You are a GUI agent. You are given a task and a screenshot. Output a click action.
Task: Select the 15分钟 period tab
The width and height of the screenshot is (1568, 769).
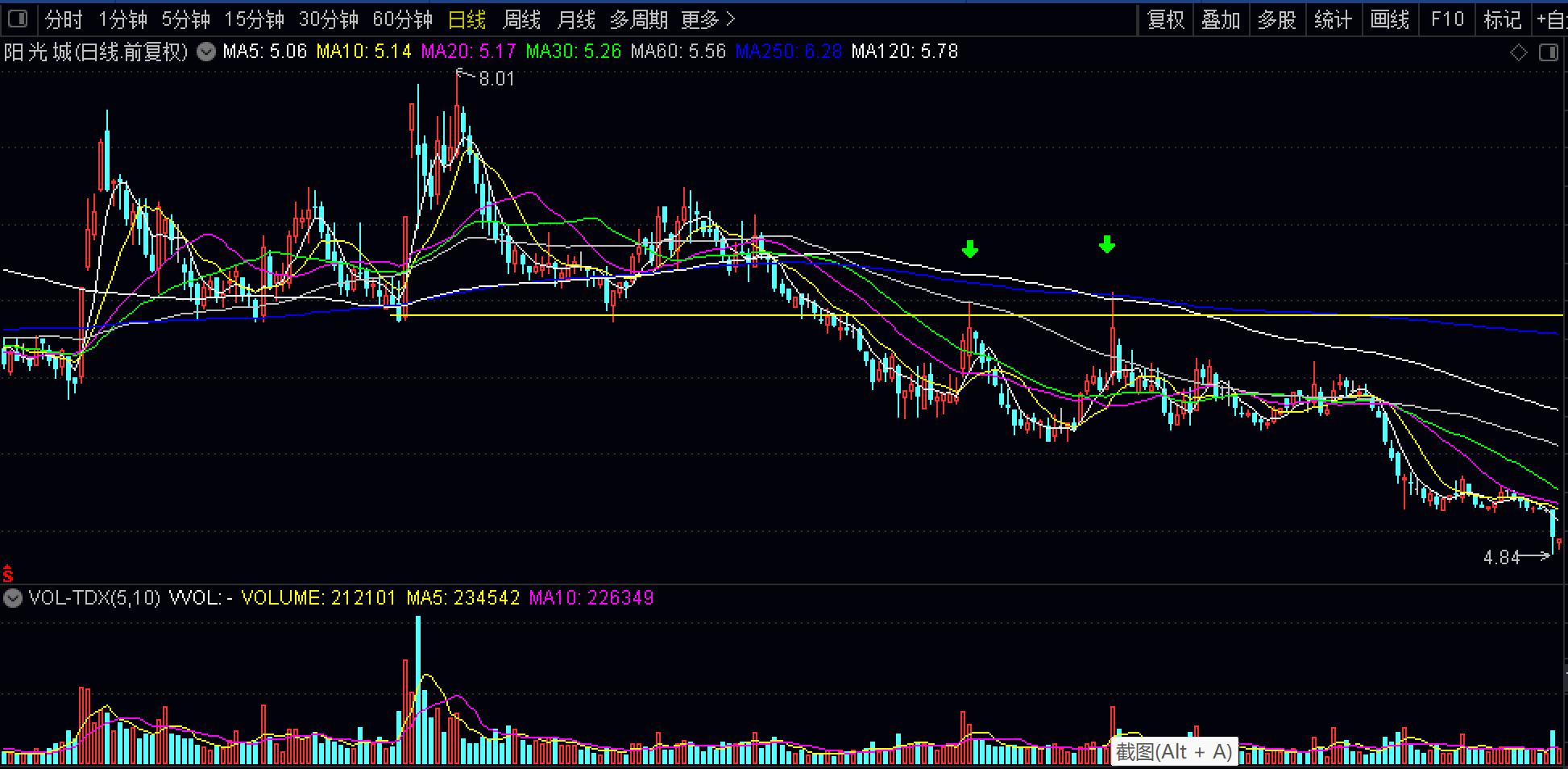pos(254,19)
